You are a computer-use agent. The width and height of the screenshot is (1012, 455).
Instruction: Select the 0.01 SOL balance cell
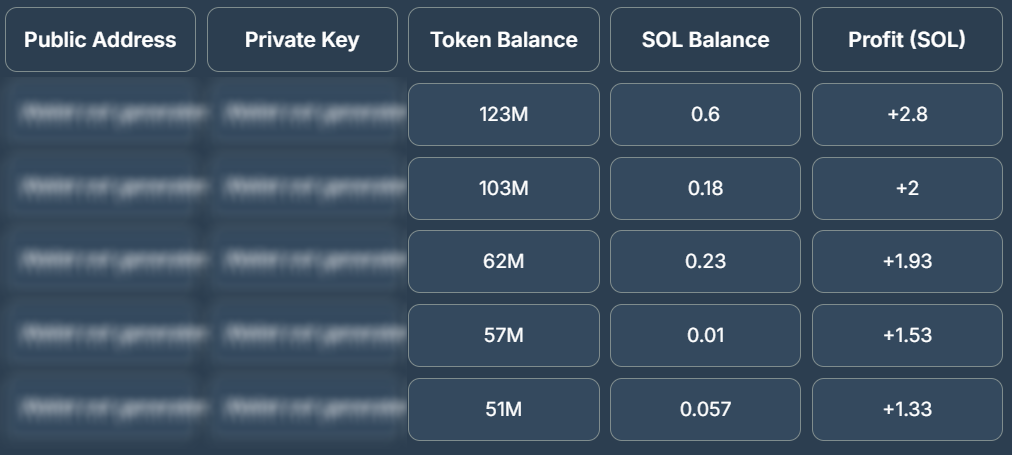tap(705, 335)
